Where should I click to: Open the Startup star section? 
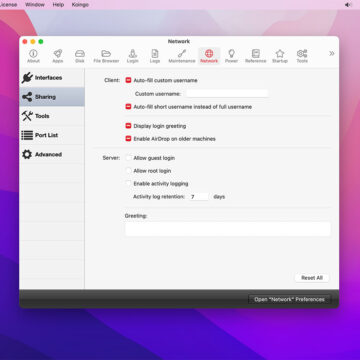tap(280, 56)
